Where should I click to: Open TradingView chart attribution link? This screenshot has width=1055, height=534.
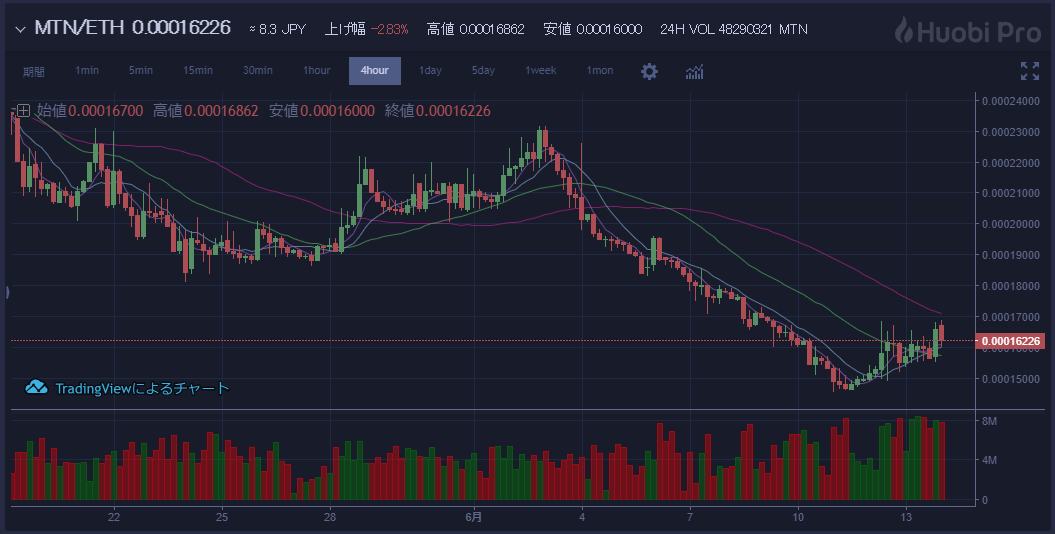point(142,388)
